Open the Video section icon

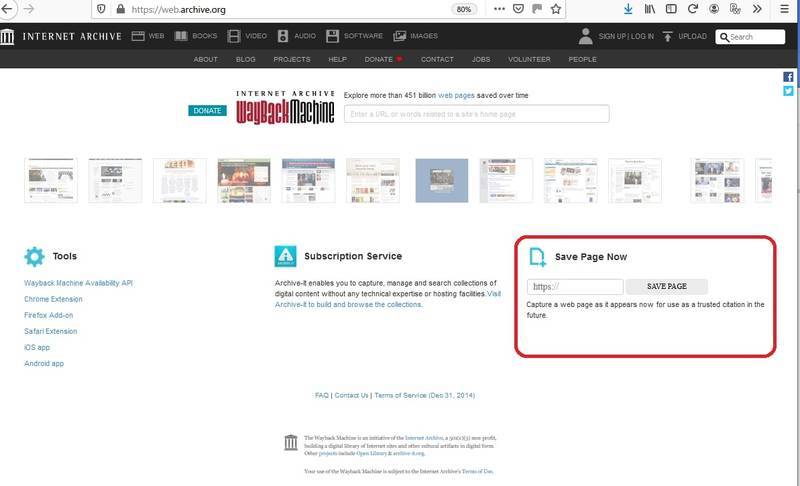point(234,36)
